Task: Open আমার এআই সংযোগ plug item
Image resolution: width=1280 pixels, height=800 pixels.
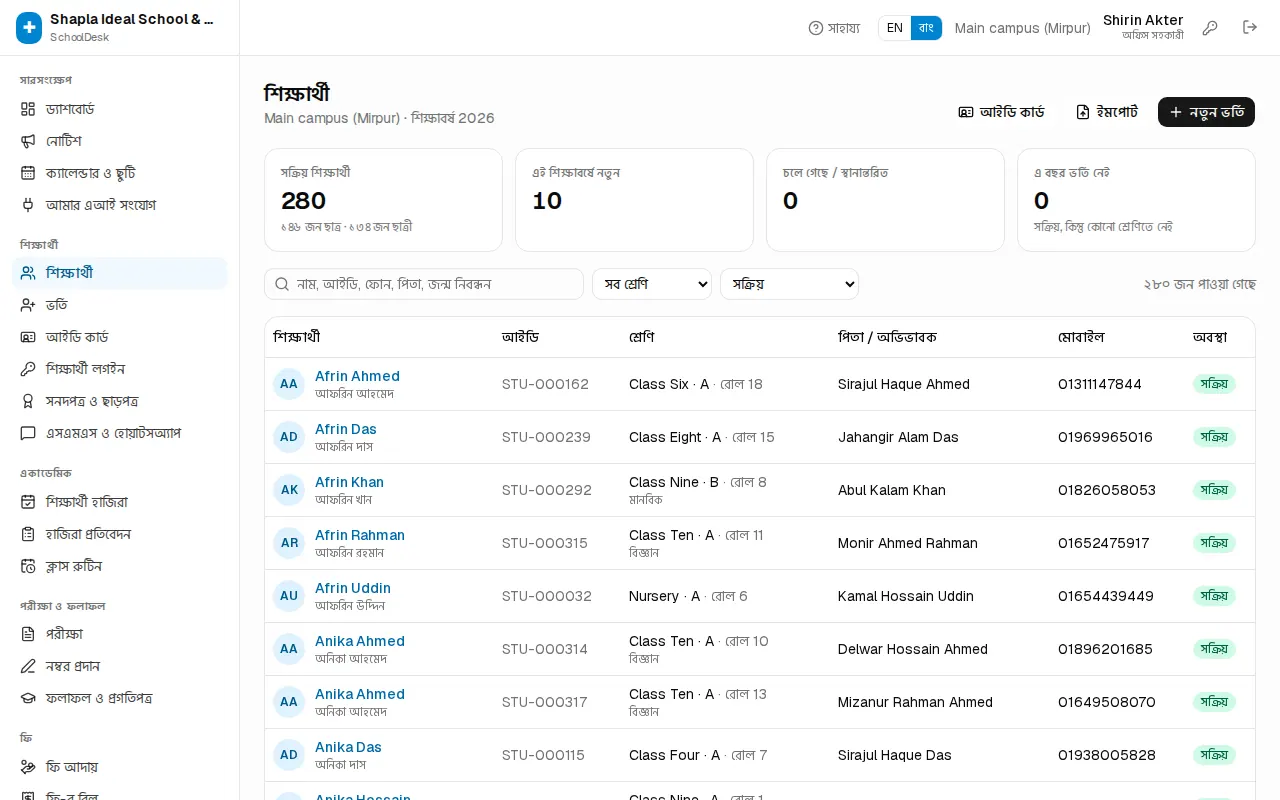Action: coord(120,205)
